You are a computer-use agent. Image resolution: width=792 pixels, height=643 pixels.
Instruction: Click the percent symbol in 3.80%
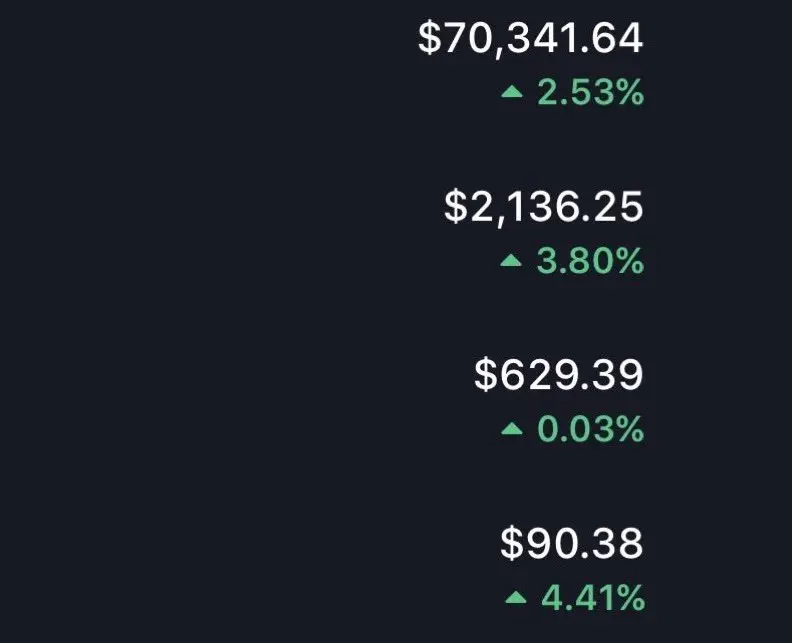pos(630,261)
